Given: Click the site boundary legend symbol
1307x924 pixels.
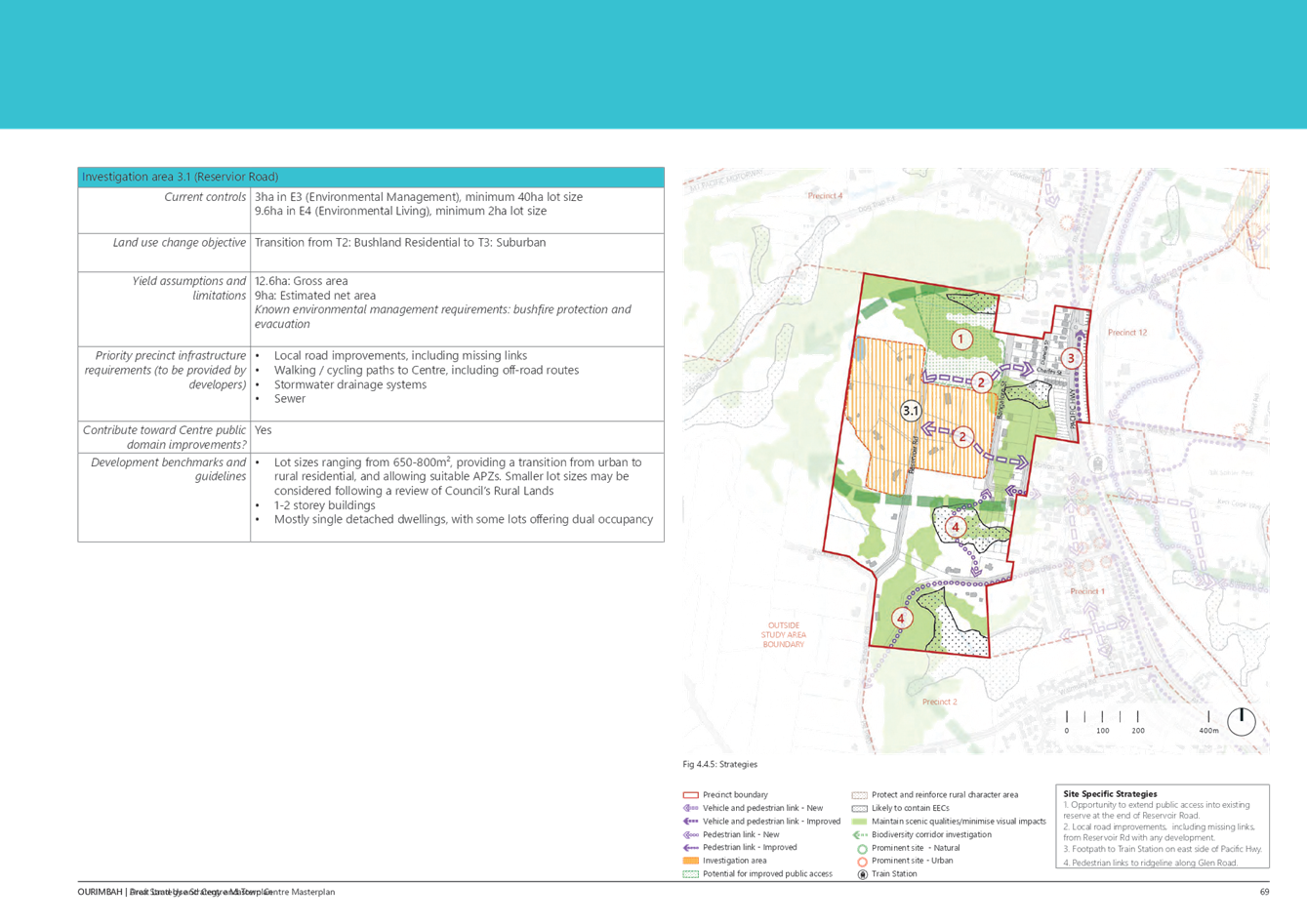Looking at the screenshot, I should [690, 795].
